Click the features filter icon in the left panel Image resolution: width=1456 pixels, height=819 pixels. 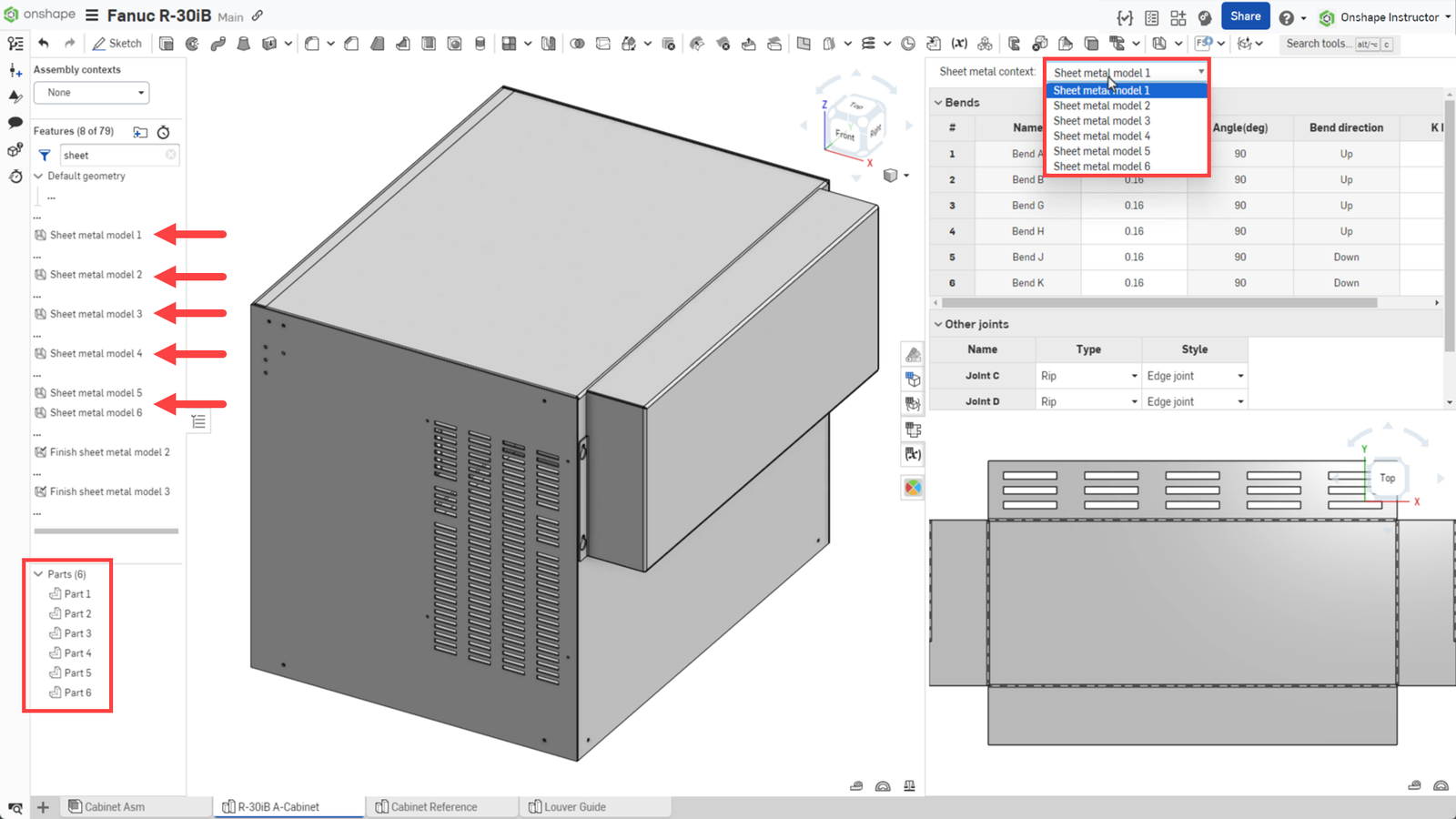pyautogui.click(x=43, y=155)
